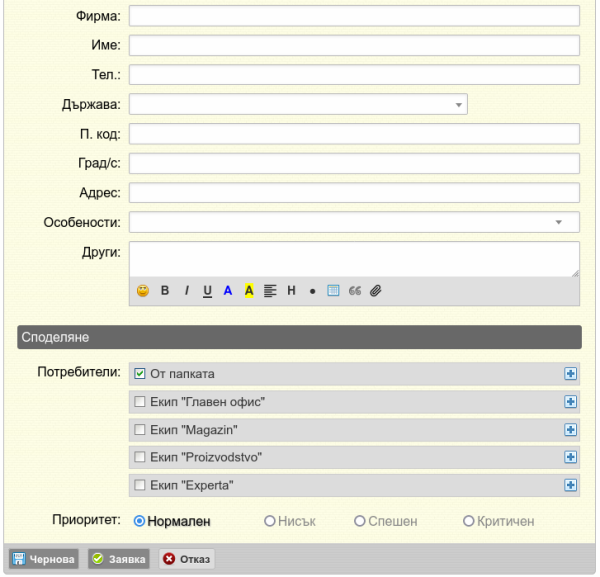Click inside the Други text area

click(x=354, y=259)
